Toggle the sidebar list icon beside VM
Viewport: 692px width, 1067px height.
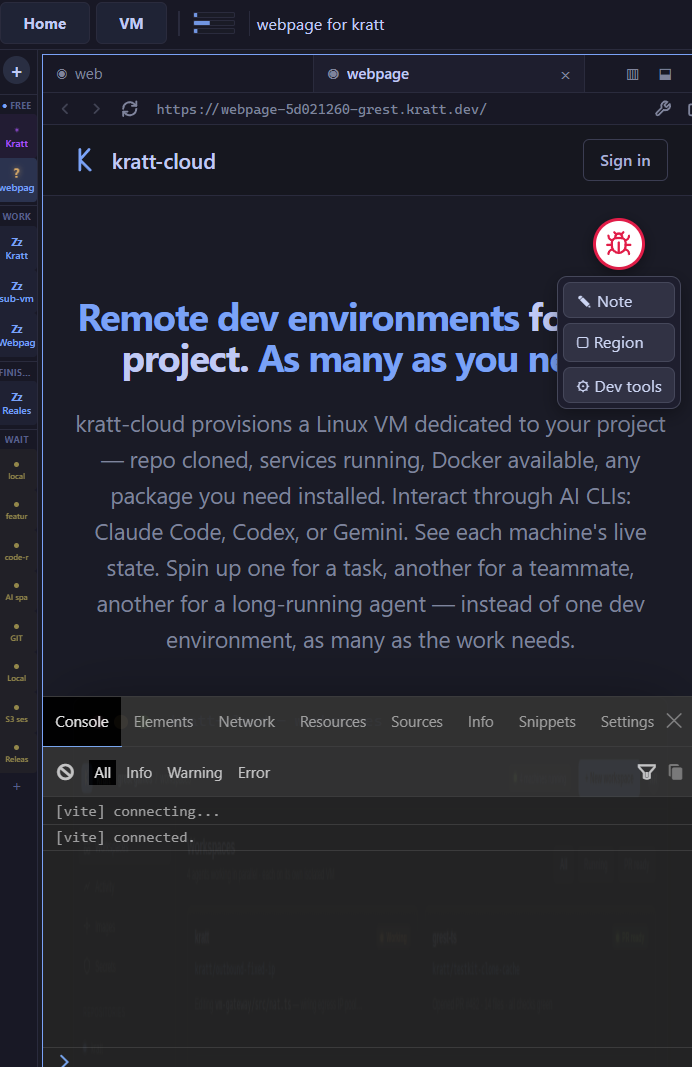[x=214, y=23]
